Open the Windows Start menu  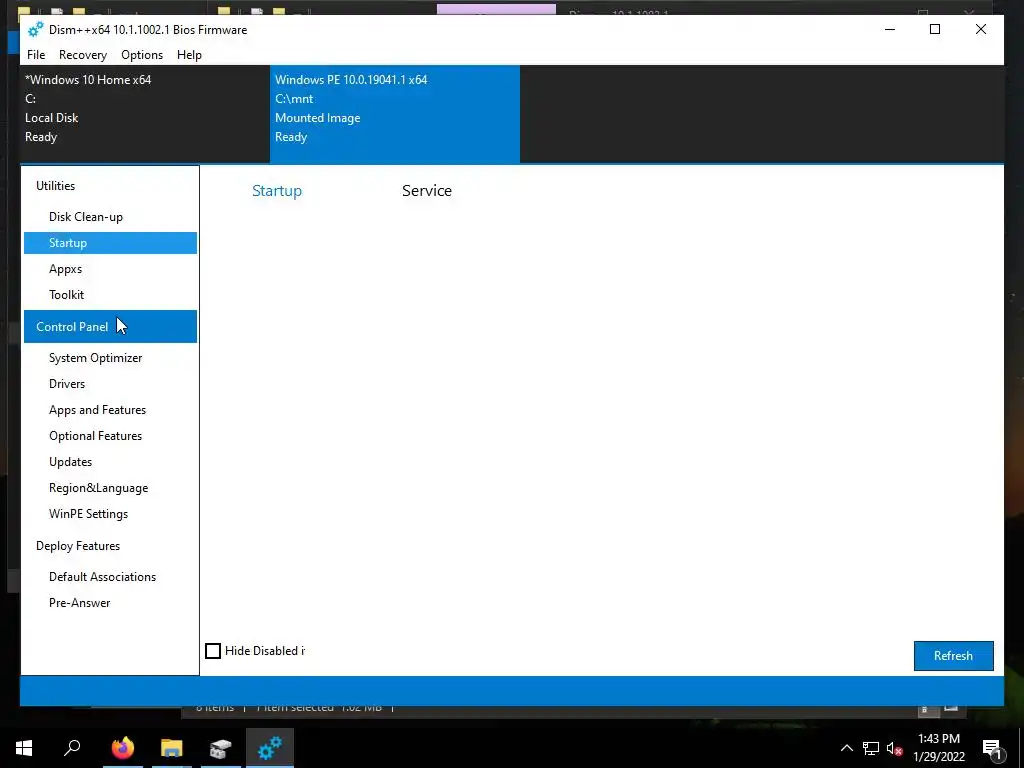24,748
